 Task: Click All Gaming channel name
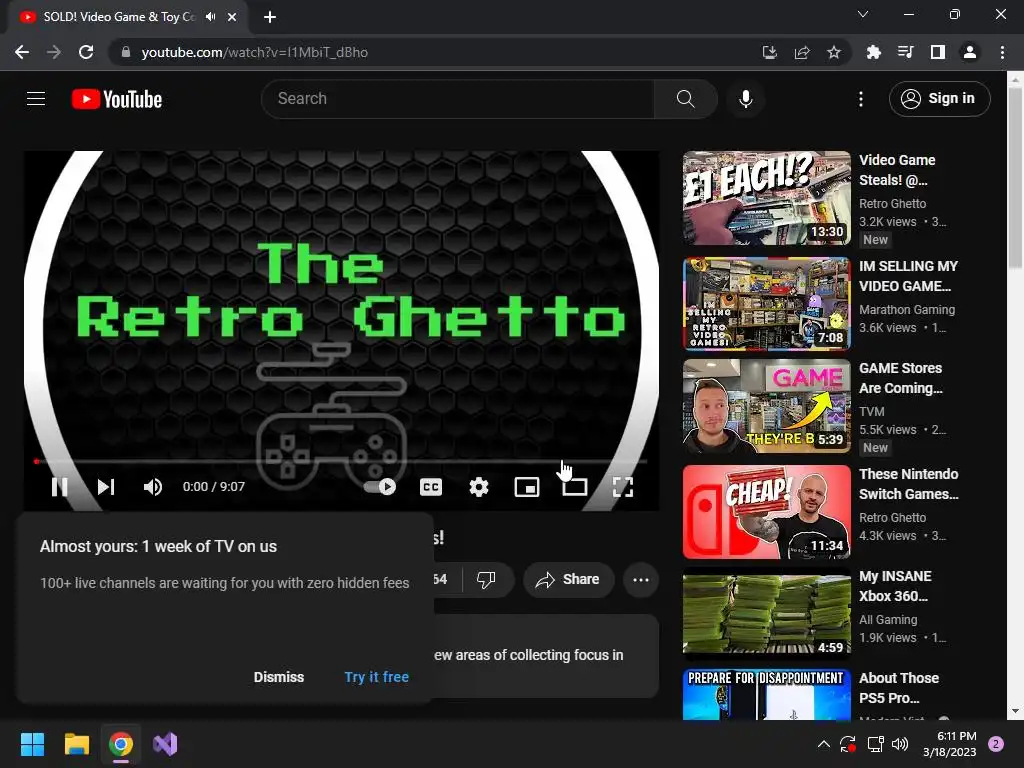pyautogui.click(x=888, y=620)
